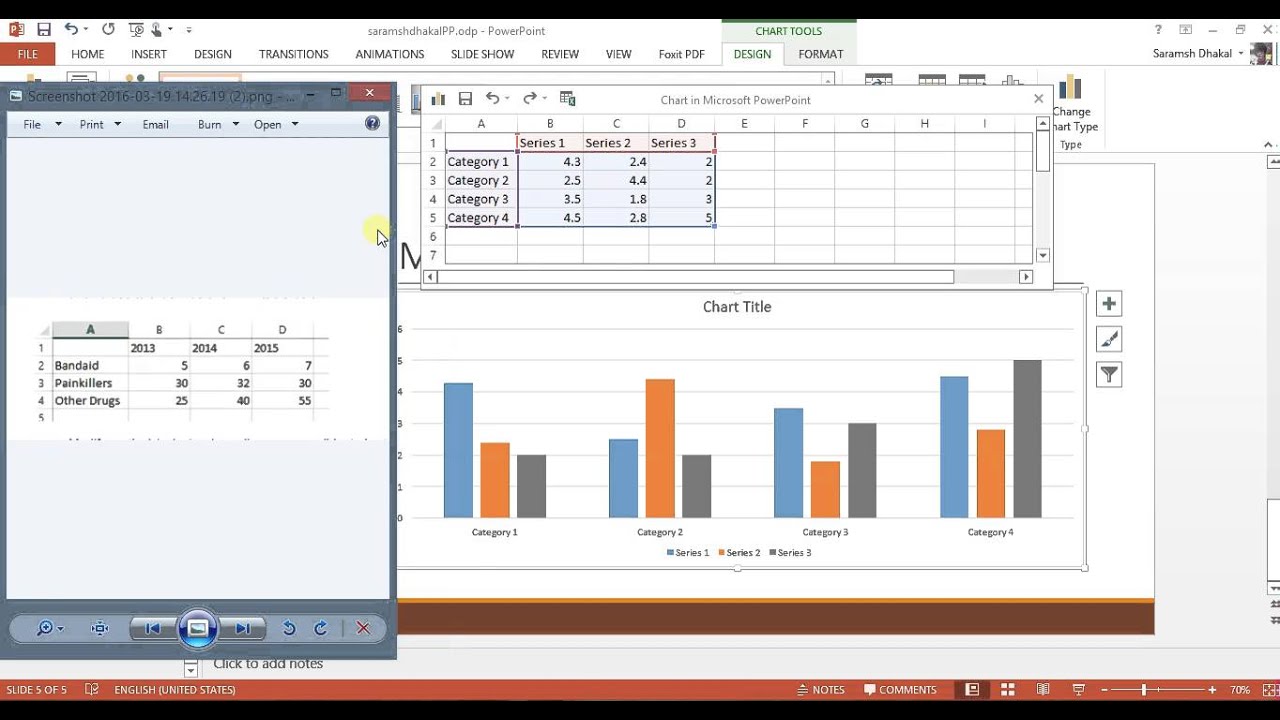The height and width of the screenshot is (720, 1280).
Task: Switch to Normal view in status bar
Action: 972,690
